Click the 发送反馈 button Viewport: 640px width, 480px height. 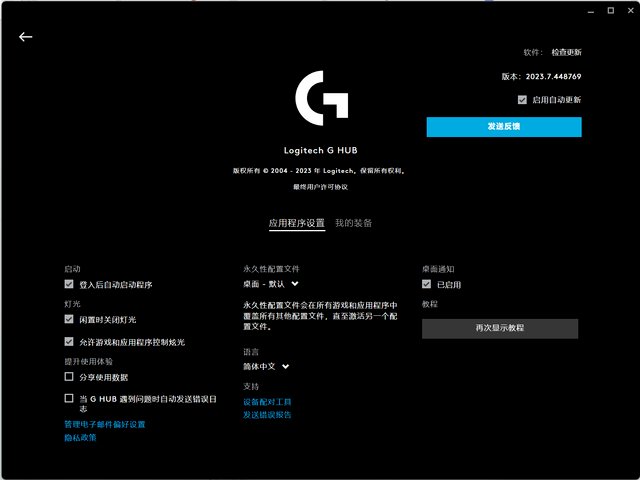(504, 127)
